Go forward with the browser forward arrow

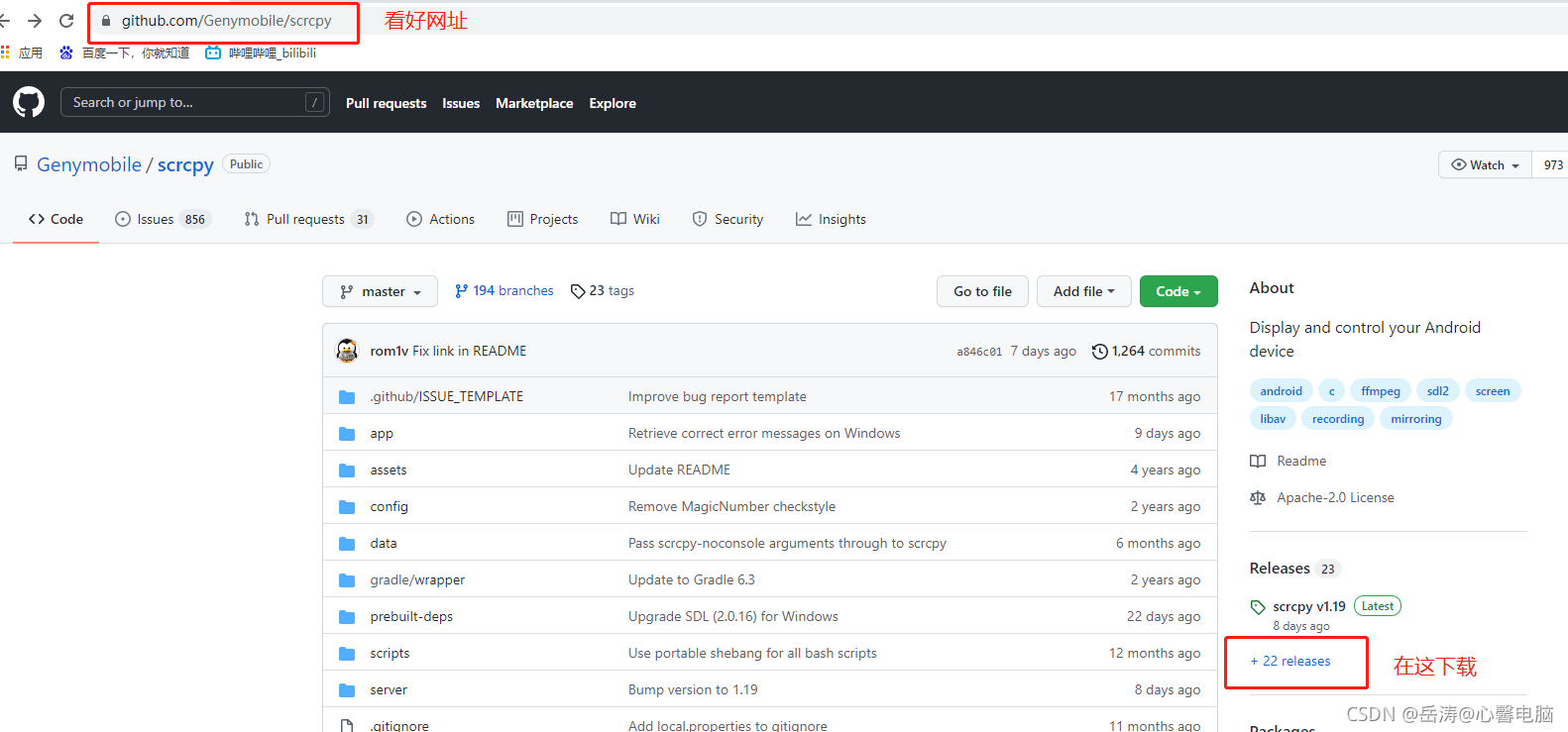tap(35, 21)
